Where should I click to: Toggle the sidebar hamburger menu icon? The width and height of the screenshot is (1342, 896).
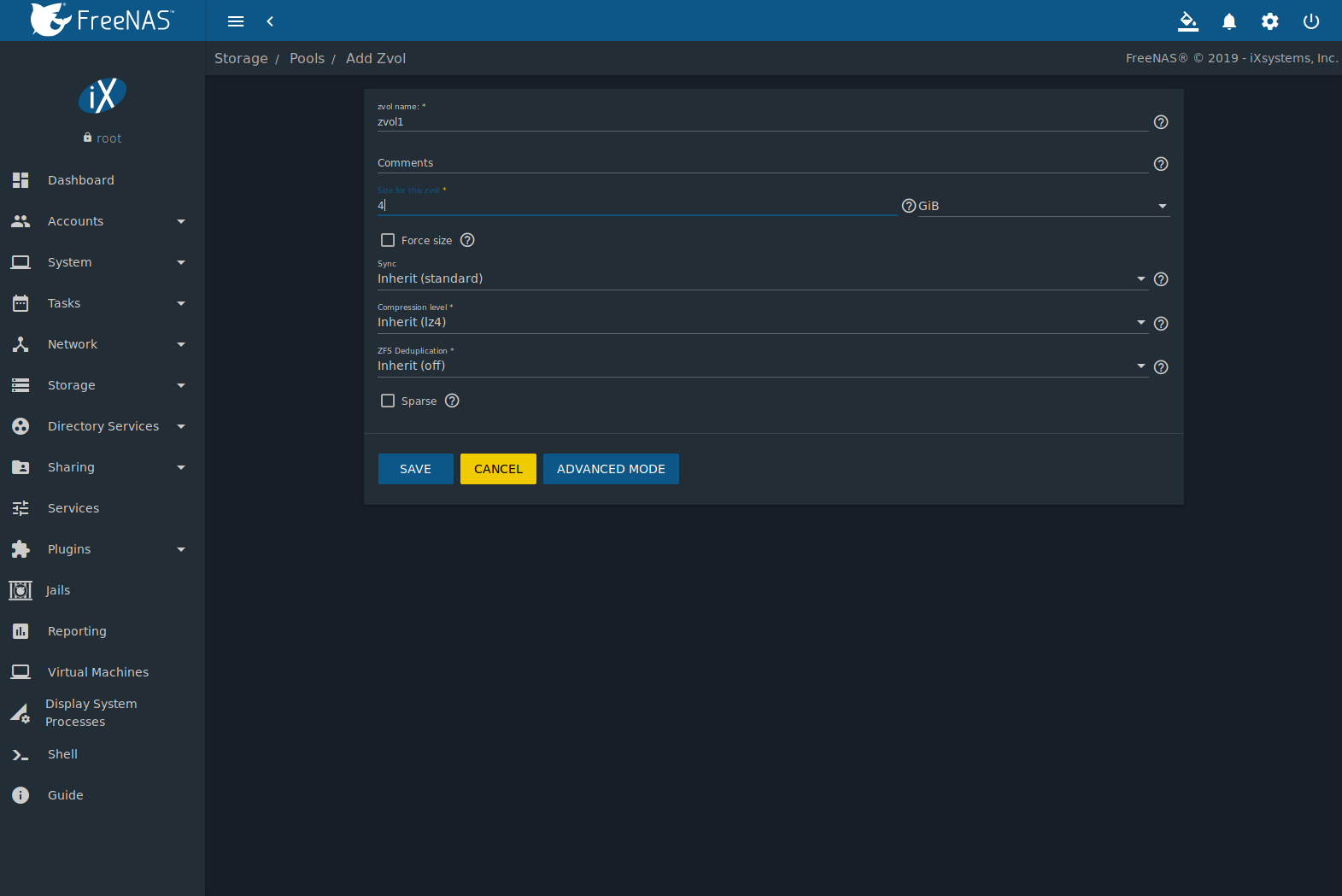pyautogui.click(x=236, y=21)
